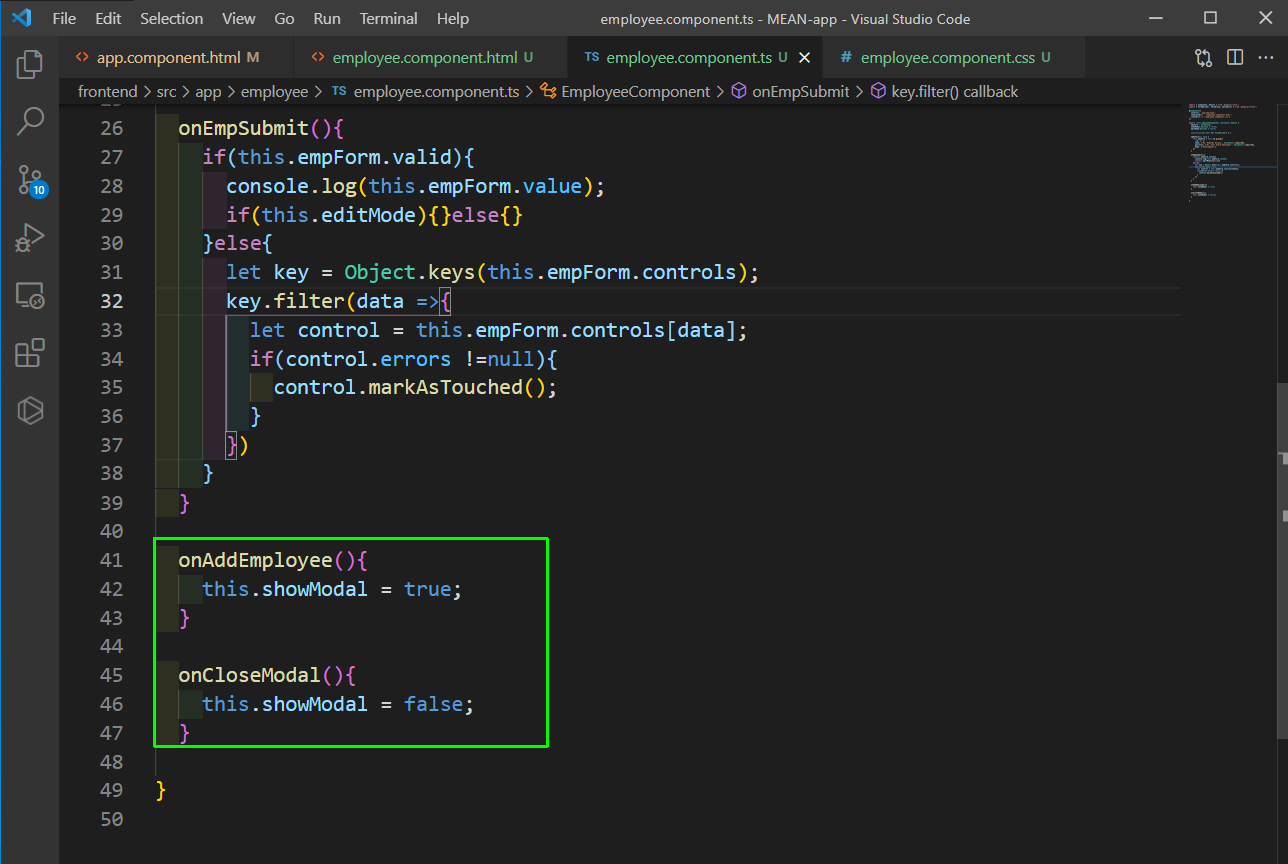Click the key.filter() callback breadcrumb
Viewport: 1288px width, 864px height.
pyautogui.click(x=944, y=91)
